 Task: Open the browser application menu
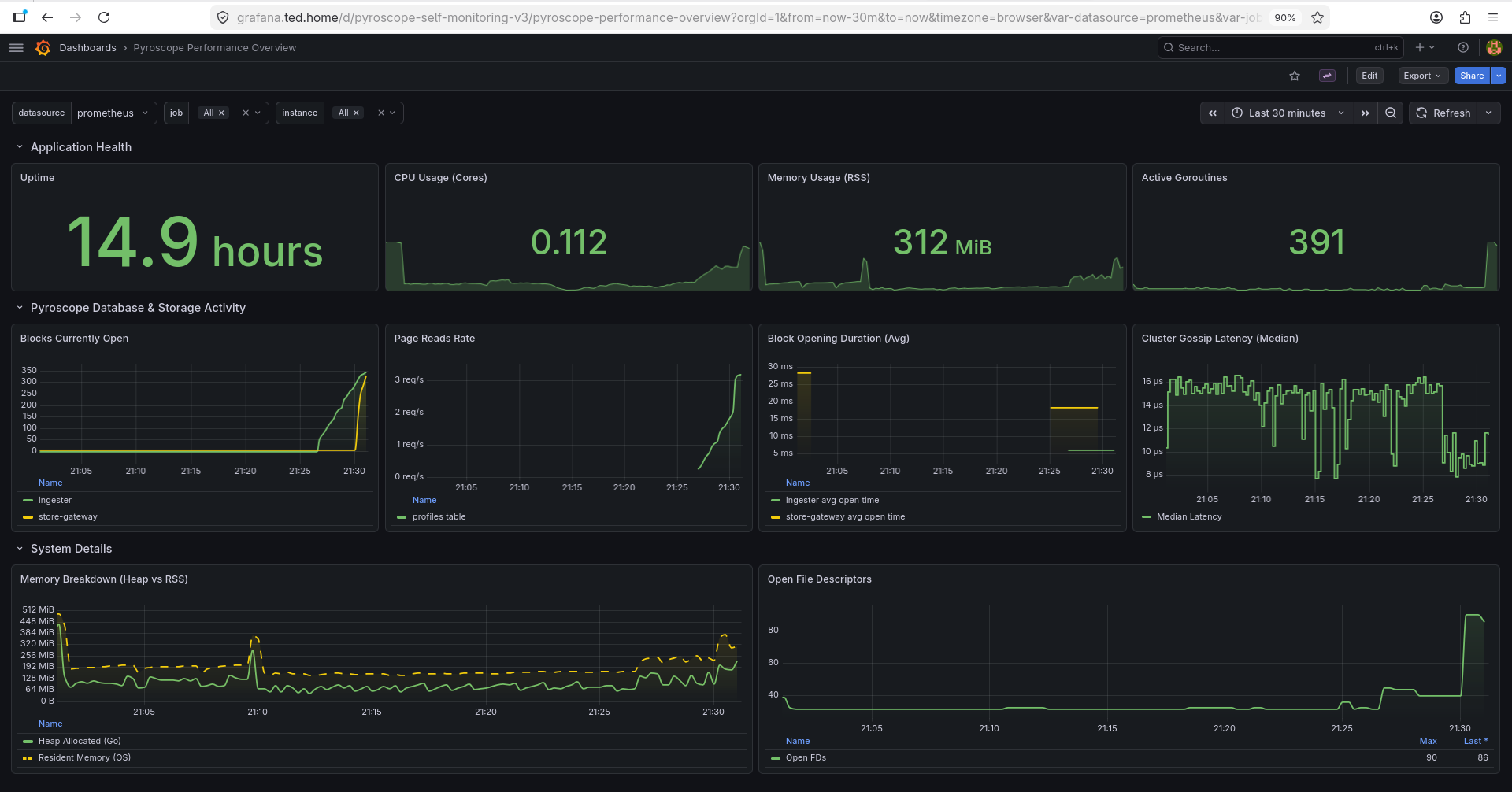pos(1493,17)
